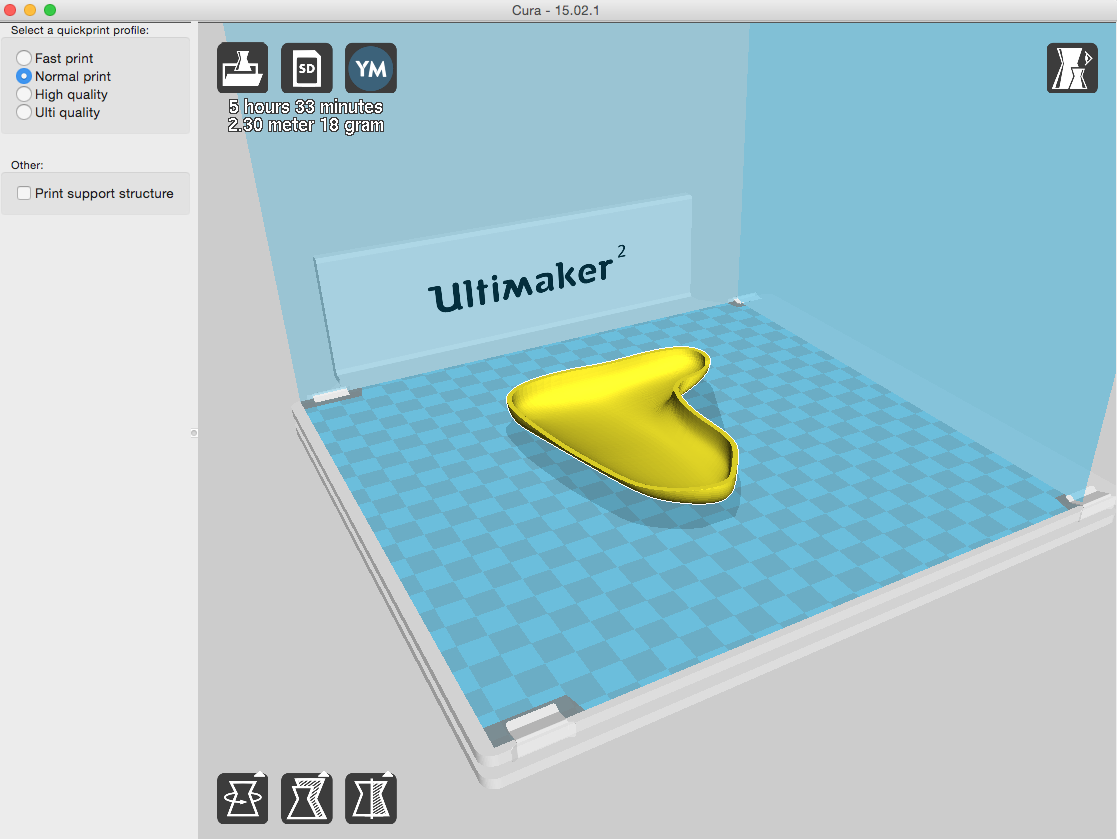
Task: Select the Mirror model tool
Action: (370, 798)
